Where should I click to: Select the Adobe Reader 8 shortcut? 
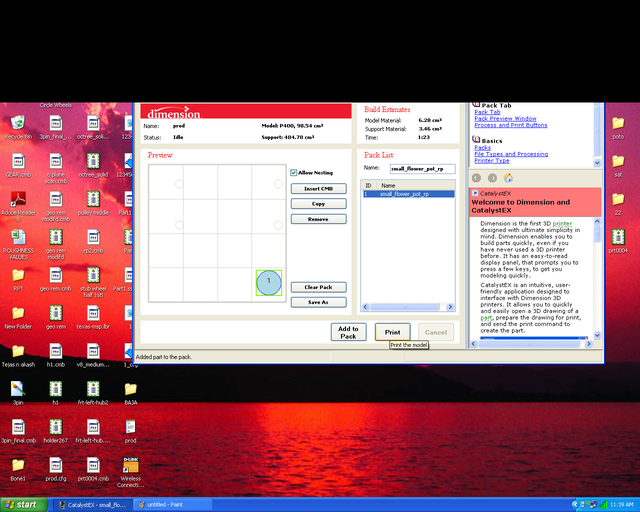(x=18, y=207)
